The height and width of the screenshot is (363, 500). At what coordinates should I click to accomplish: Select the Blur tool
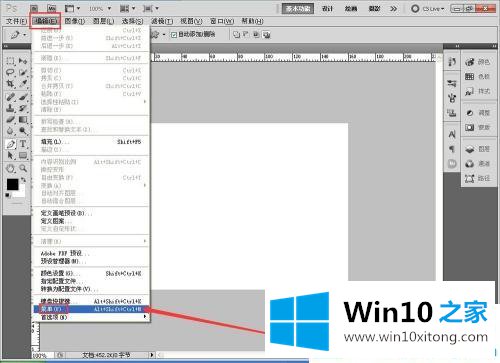10,131
